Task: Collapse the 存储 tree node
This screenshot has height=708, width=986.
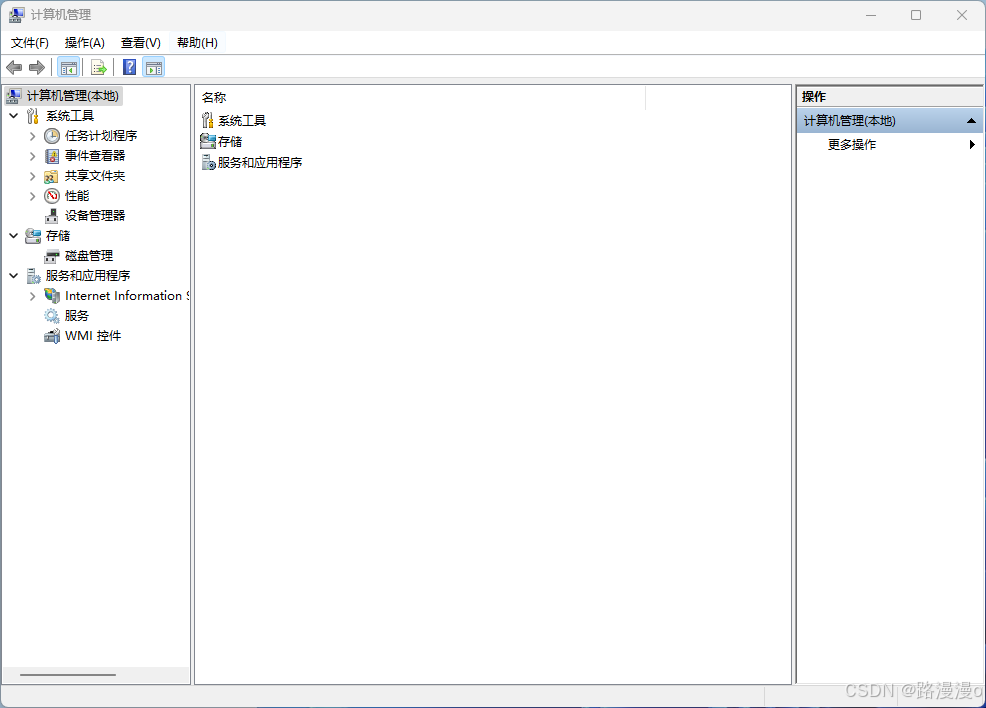Action: 14,236
